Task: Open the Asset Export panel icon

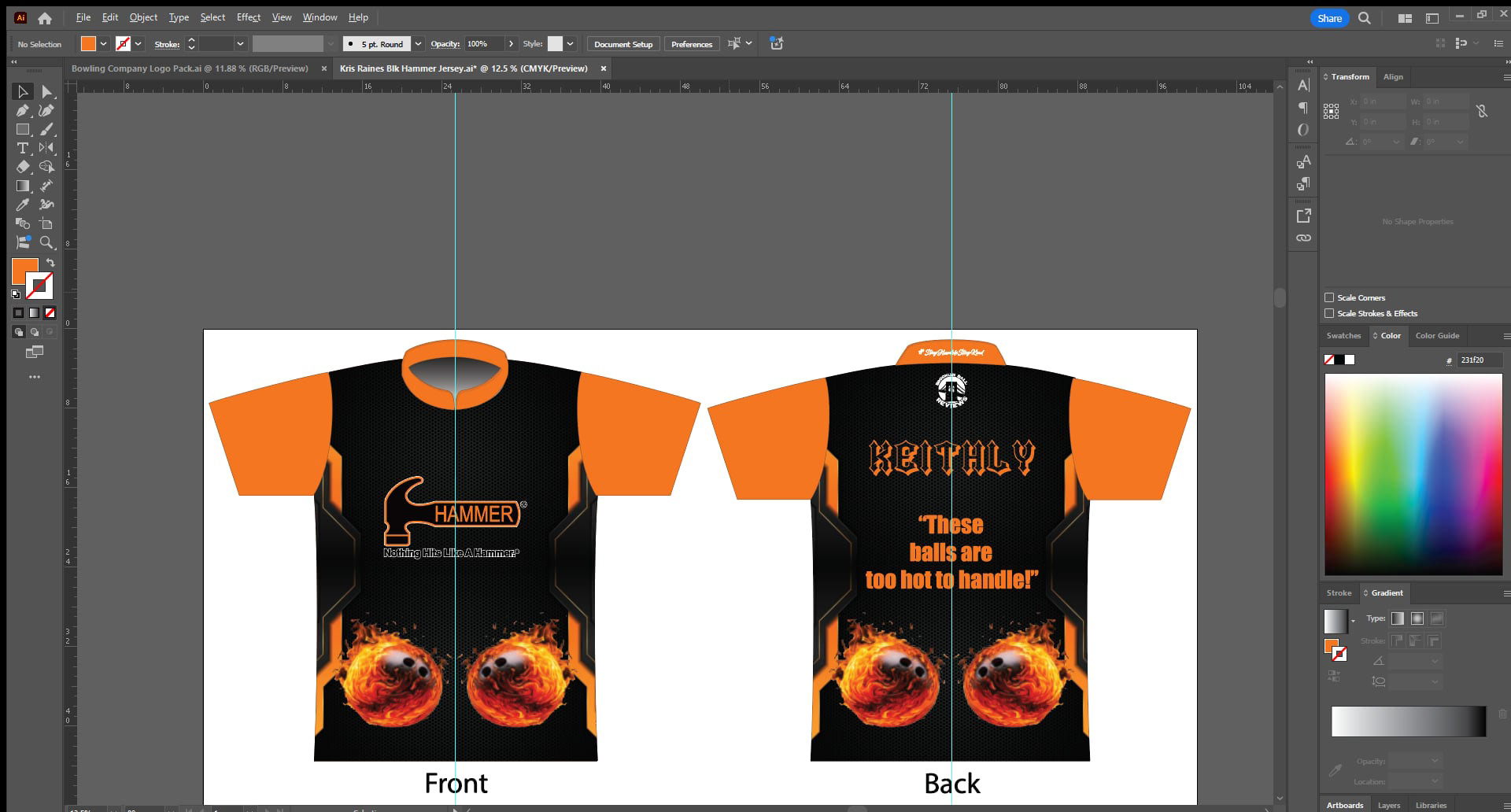Action: [x=1303, y=216]
